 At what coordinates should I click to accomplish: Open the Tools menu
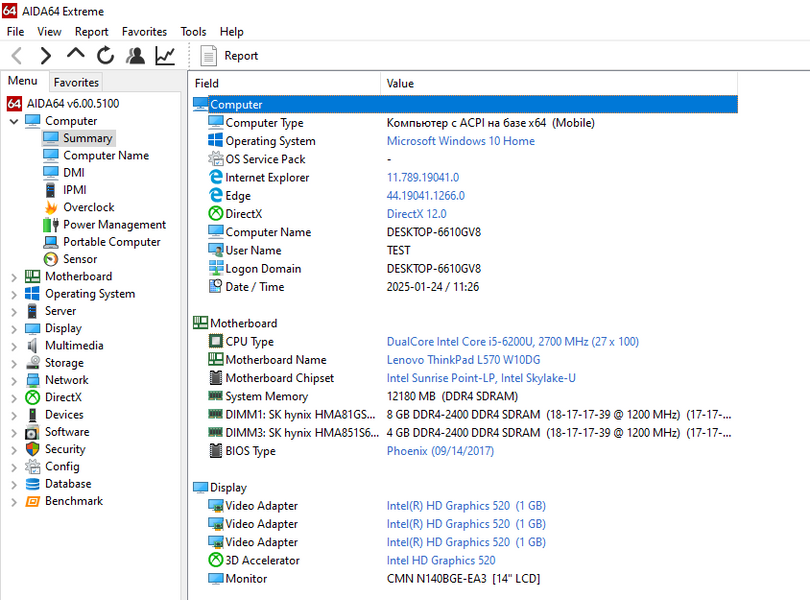[193, 32]
